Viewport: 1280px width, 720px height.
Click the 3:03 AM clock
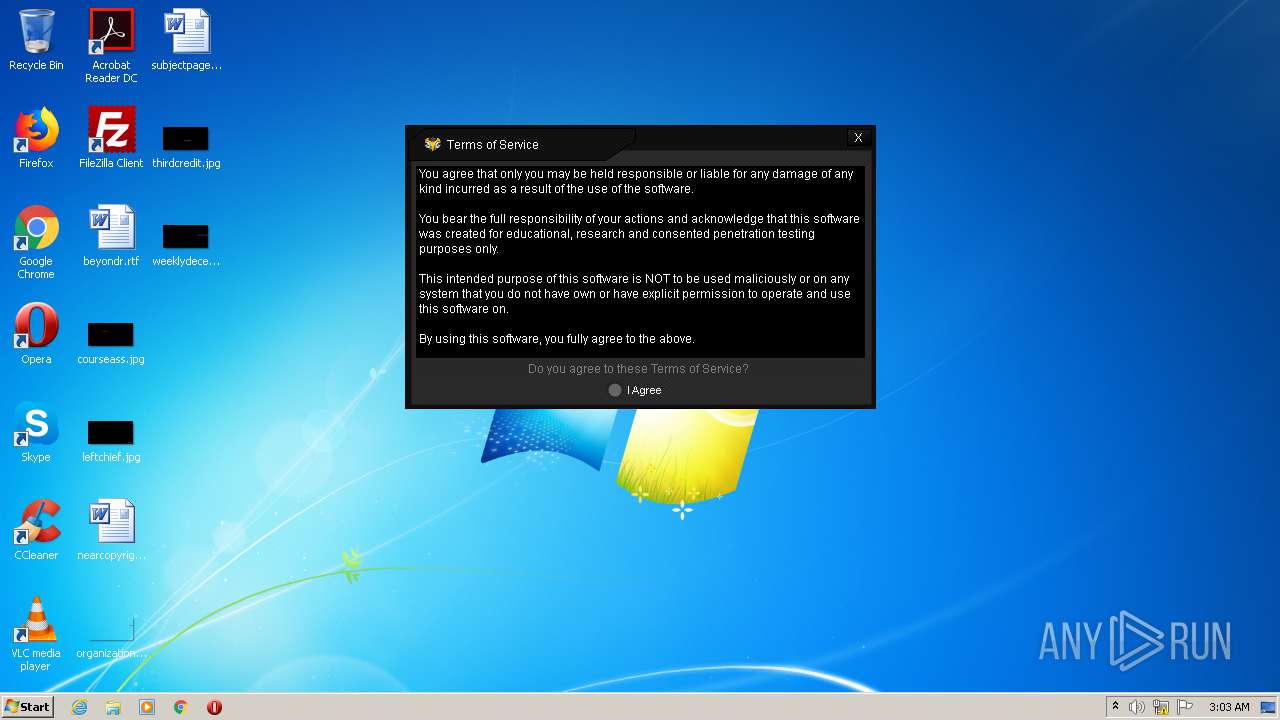pos(1229,707)
